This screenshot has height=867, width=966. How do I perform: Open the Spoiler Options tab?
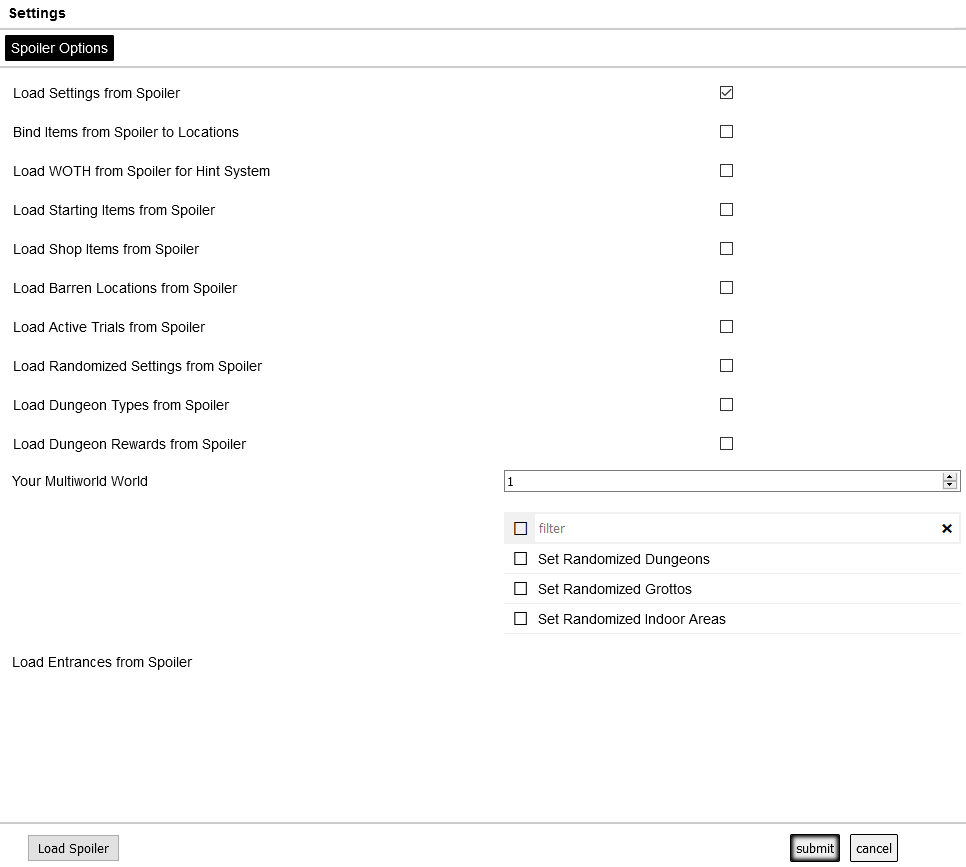tap(59, 48)
